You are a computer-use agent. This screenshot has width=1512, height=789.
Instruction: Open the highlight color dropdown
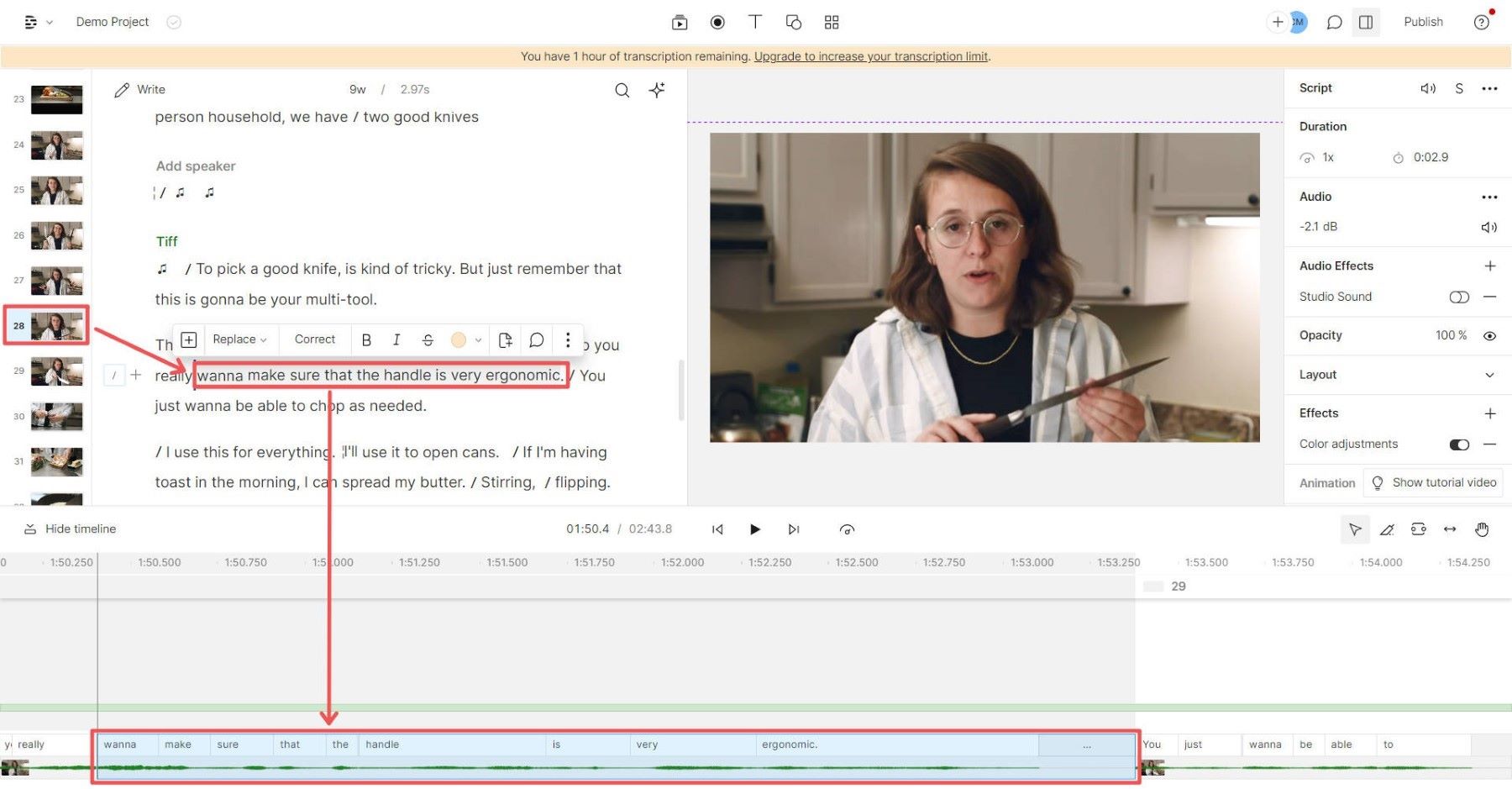[475, 339]
